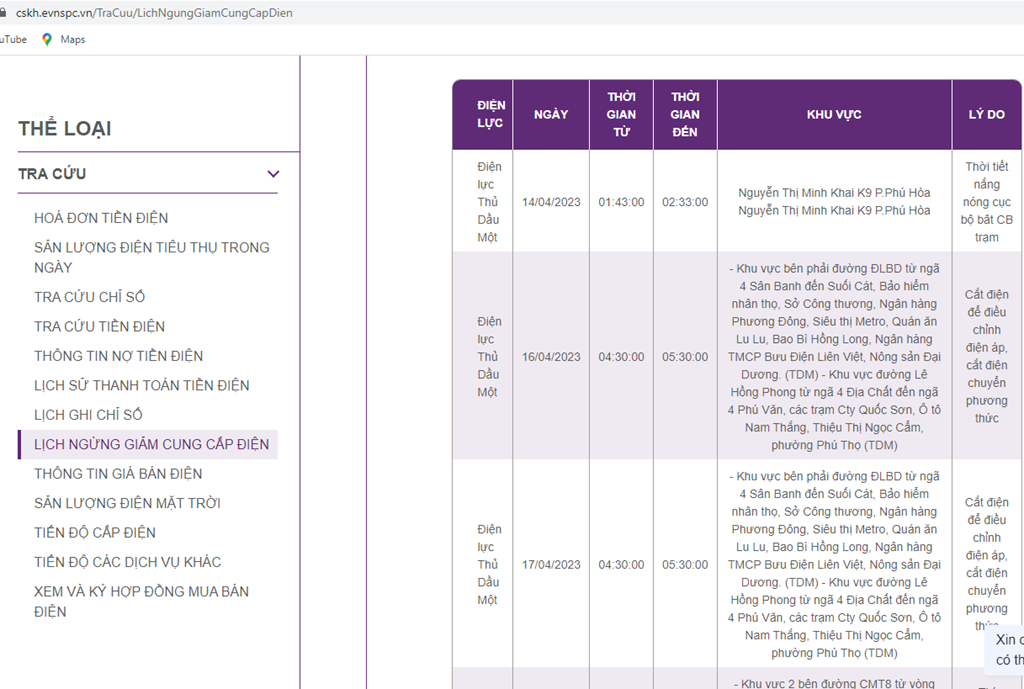Click start time 01:43:00
The image size is (1024, 689).
[621, 202]
